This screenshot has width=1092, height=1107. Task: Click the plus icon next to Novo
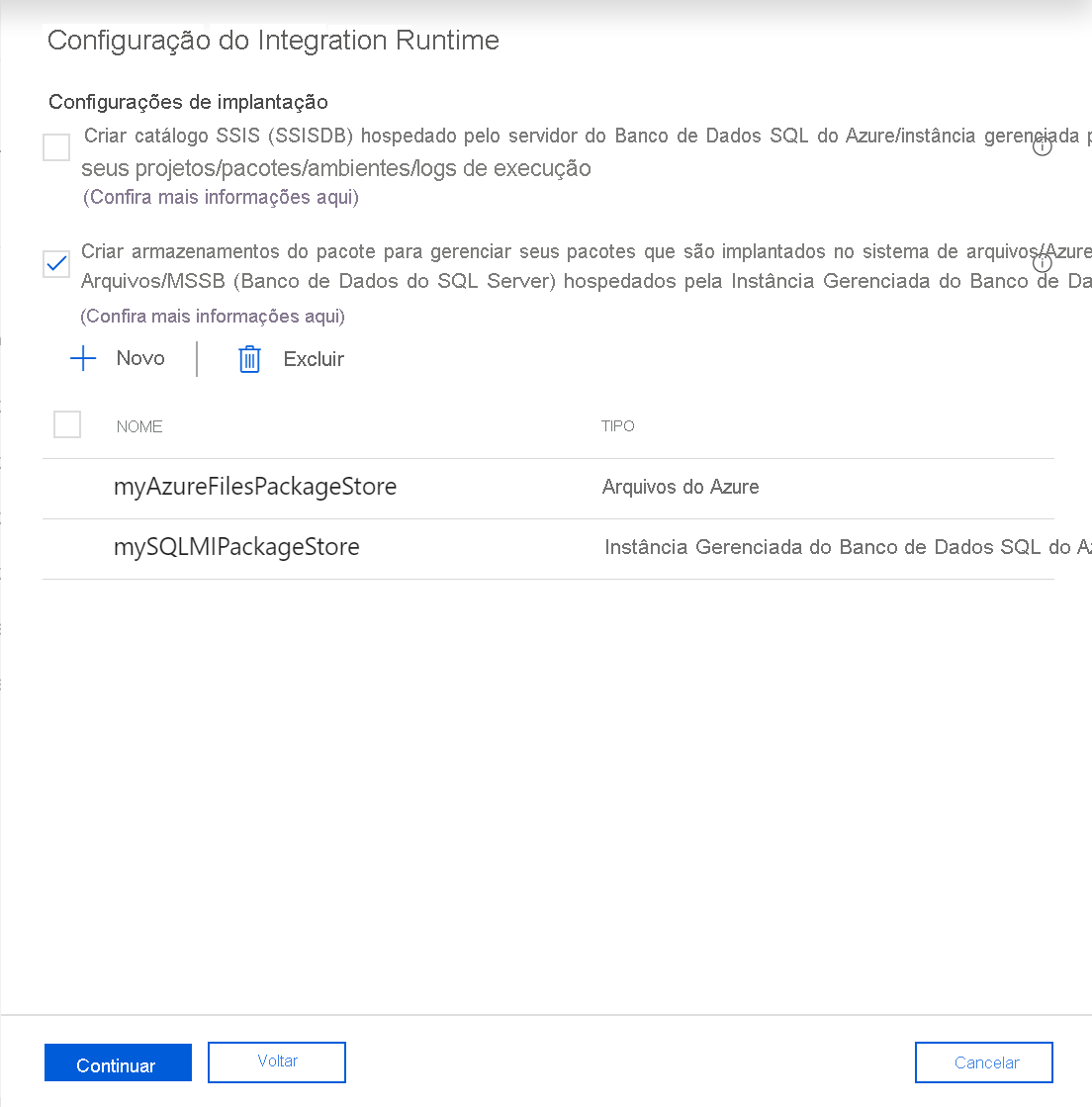[83, 358]
